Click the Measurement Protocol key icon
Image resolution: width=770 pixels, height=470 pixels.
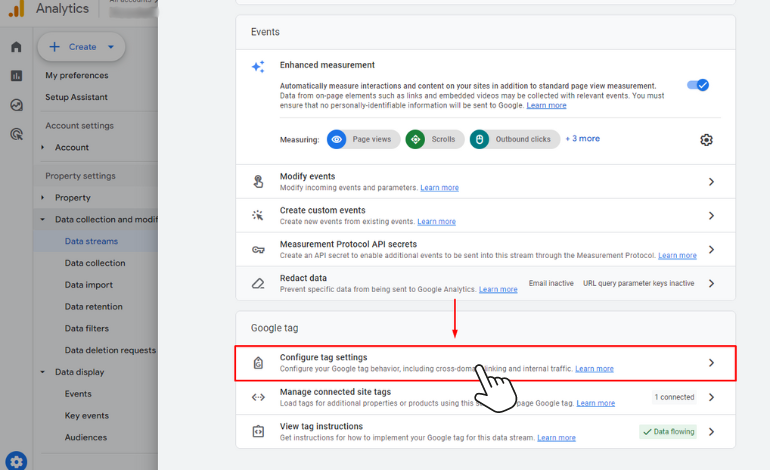[258, 249]
